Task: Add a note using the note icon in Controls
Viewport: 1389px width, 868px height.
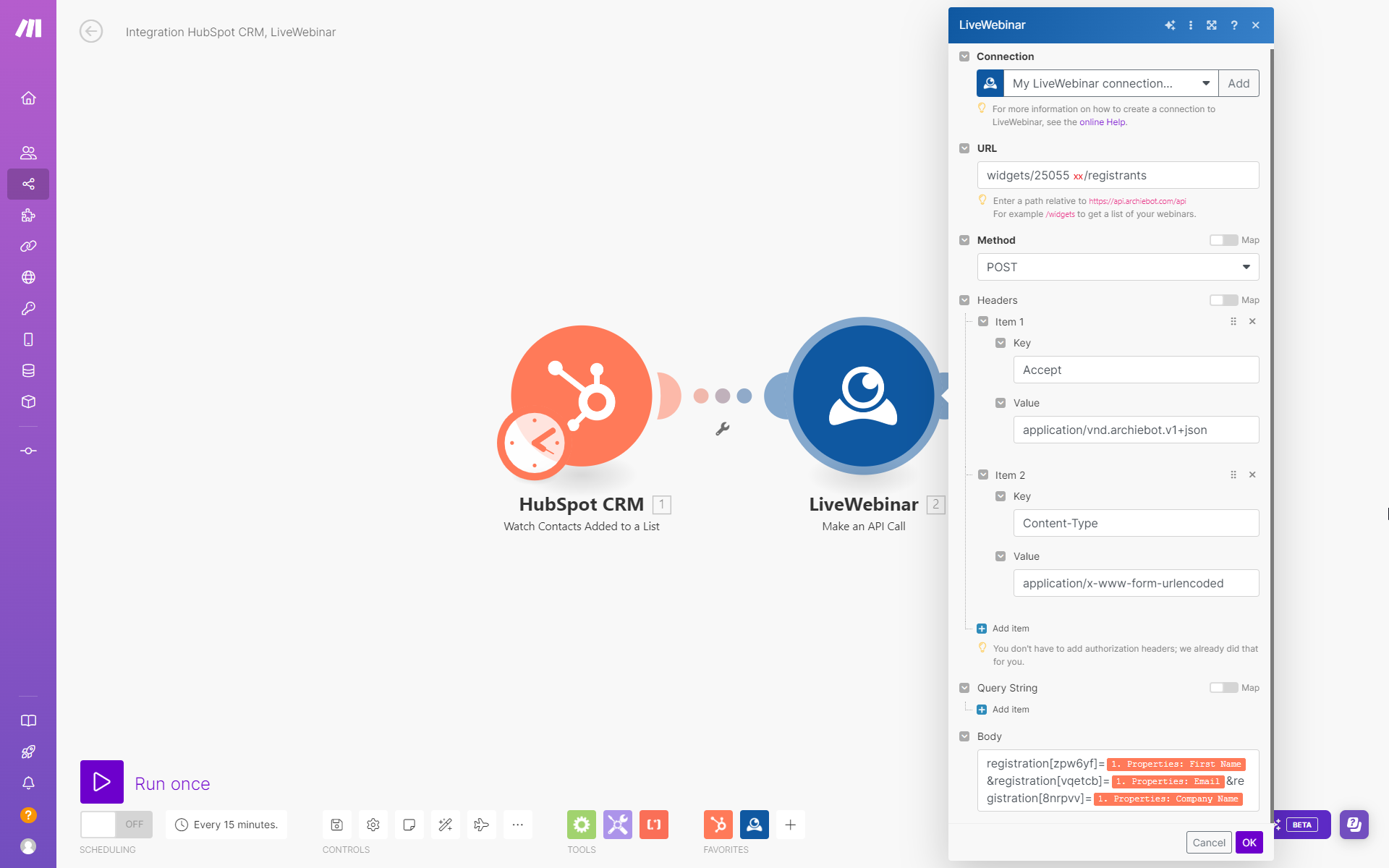Action: coord(409,825)
